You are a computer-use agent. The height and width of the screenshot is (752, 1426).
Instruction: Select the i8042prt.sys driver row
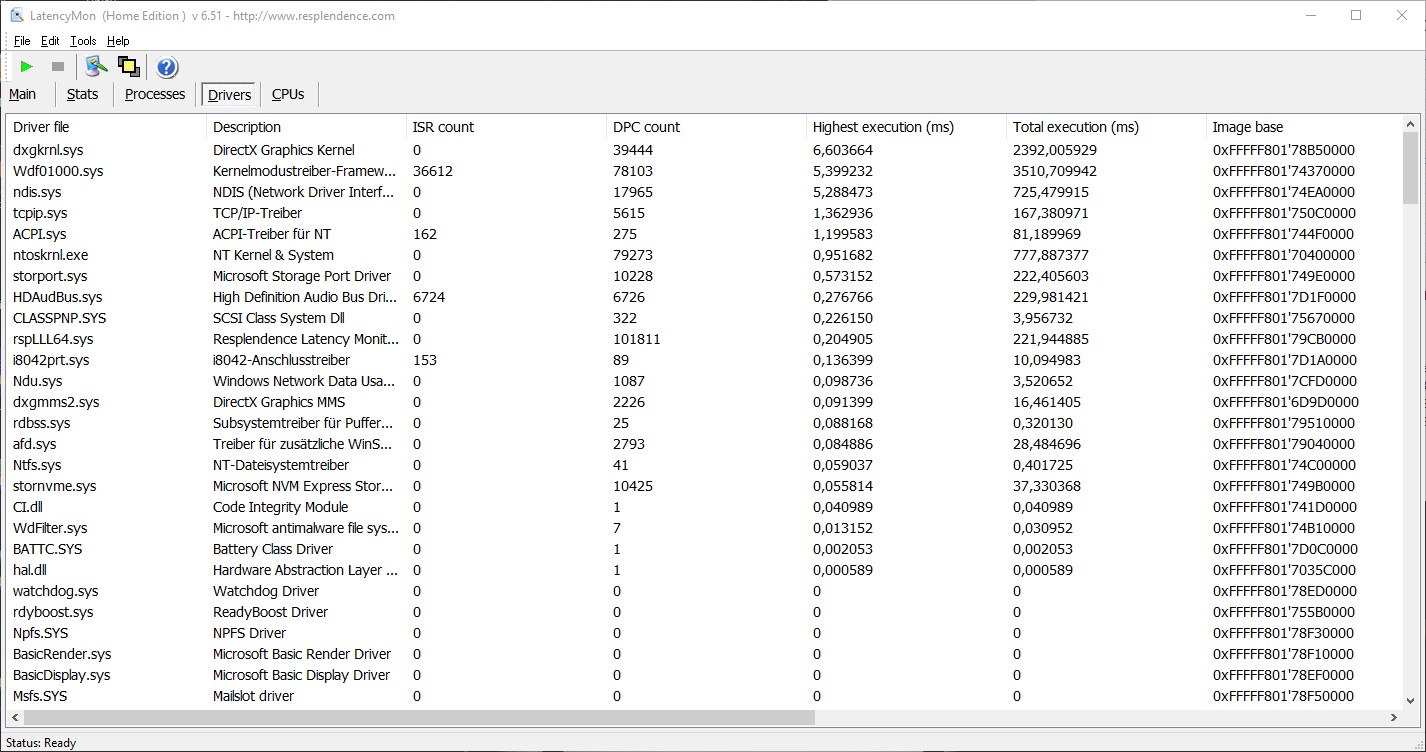704,360
